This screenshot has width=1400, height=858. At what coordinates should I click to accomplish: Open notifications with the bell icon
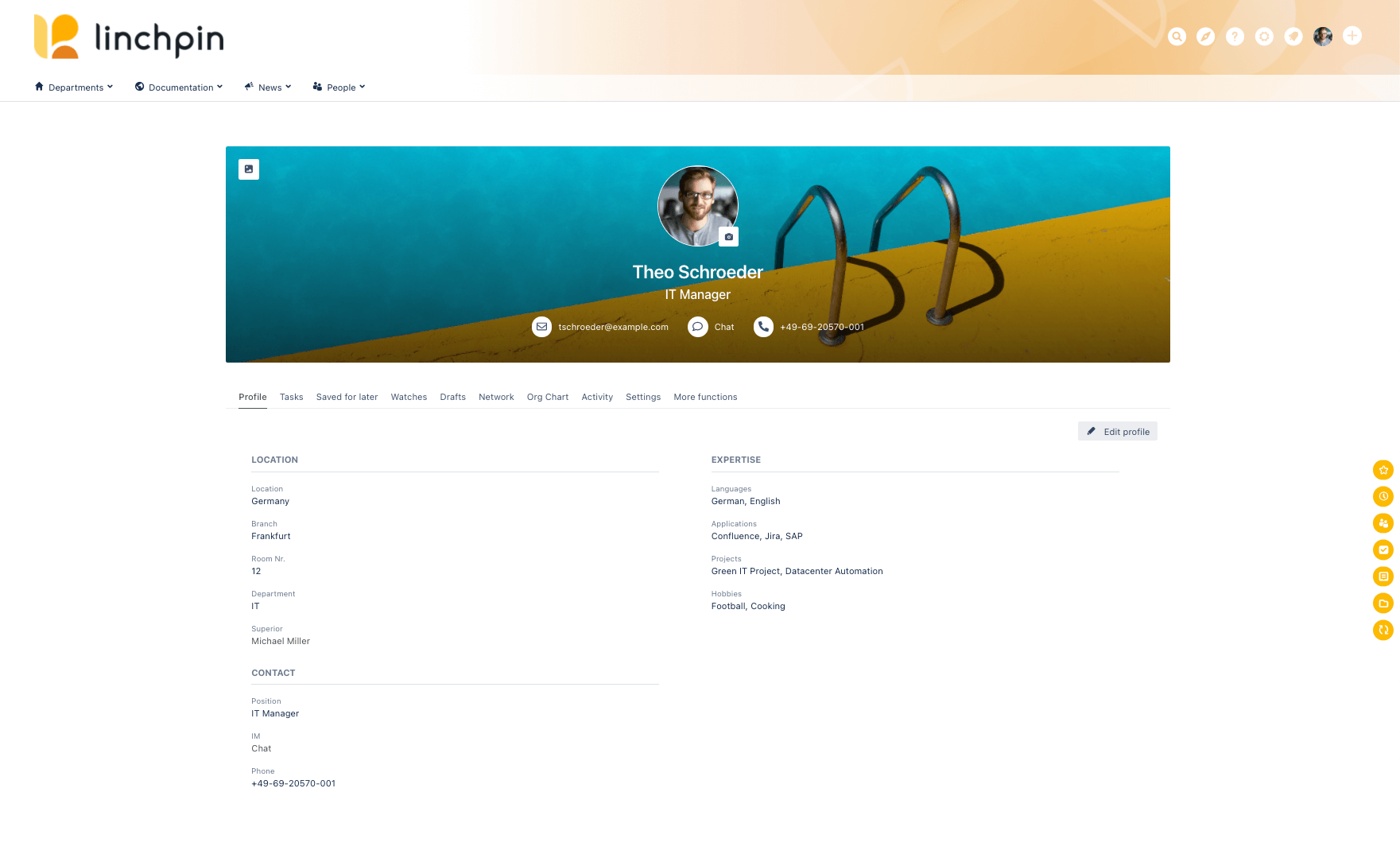(x=1293, y=37)
